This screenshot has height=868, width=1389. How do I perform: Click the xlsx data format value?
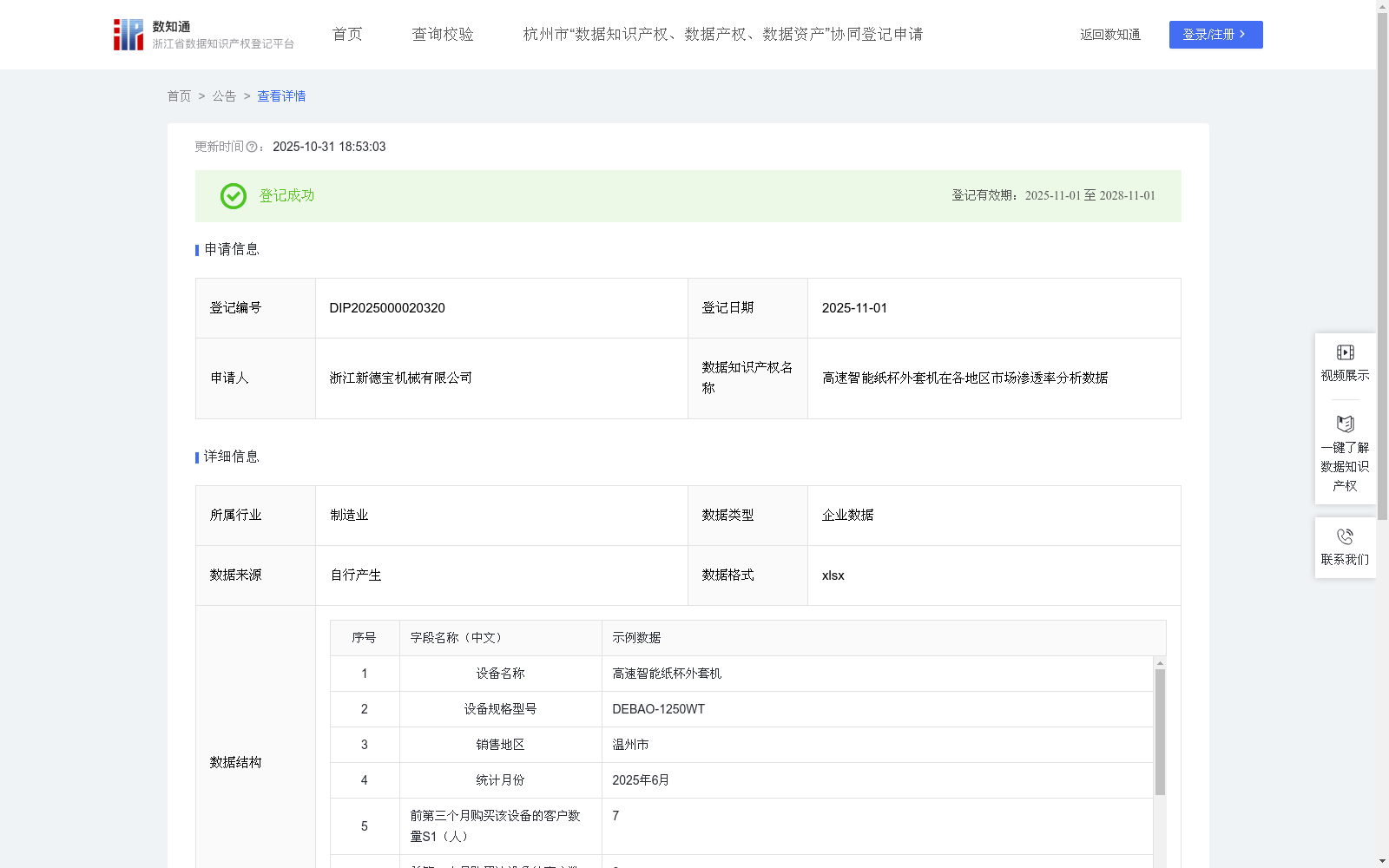point(833,575)
